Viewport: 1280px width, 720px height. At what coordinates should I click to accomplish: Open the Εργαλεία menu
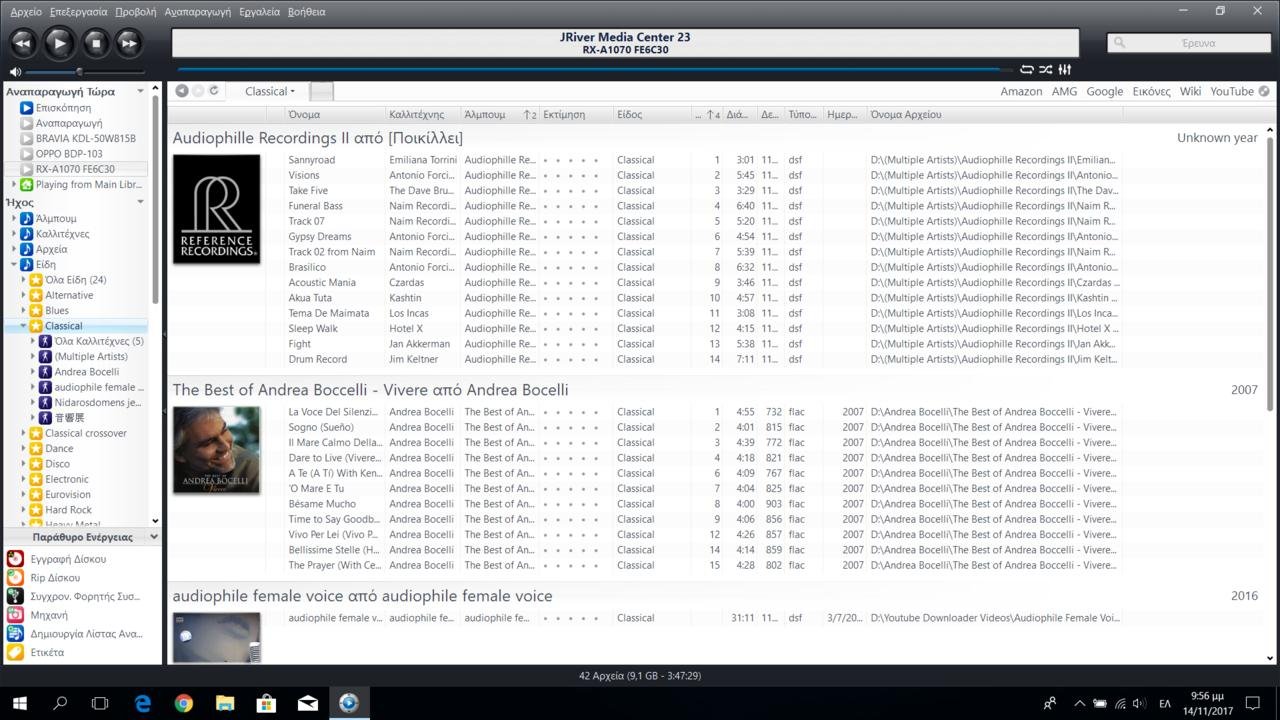[260, 12]
